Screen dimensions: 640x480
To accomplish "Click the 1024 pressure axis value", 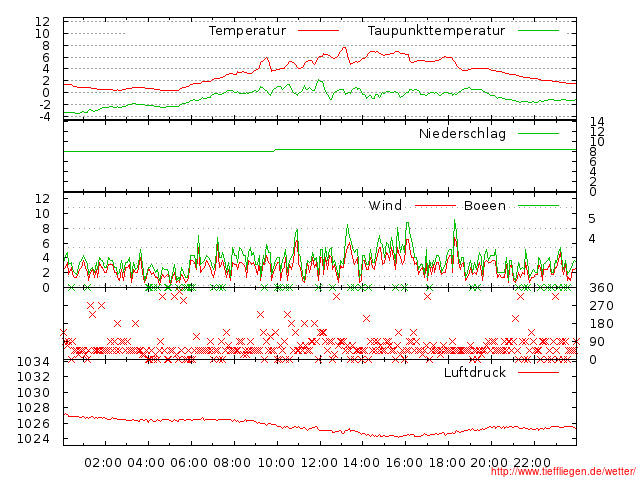I will pos(33,439).
